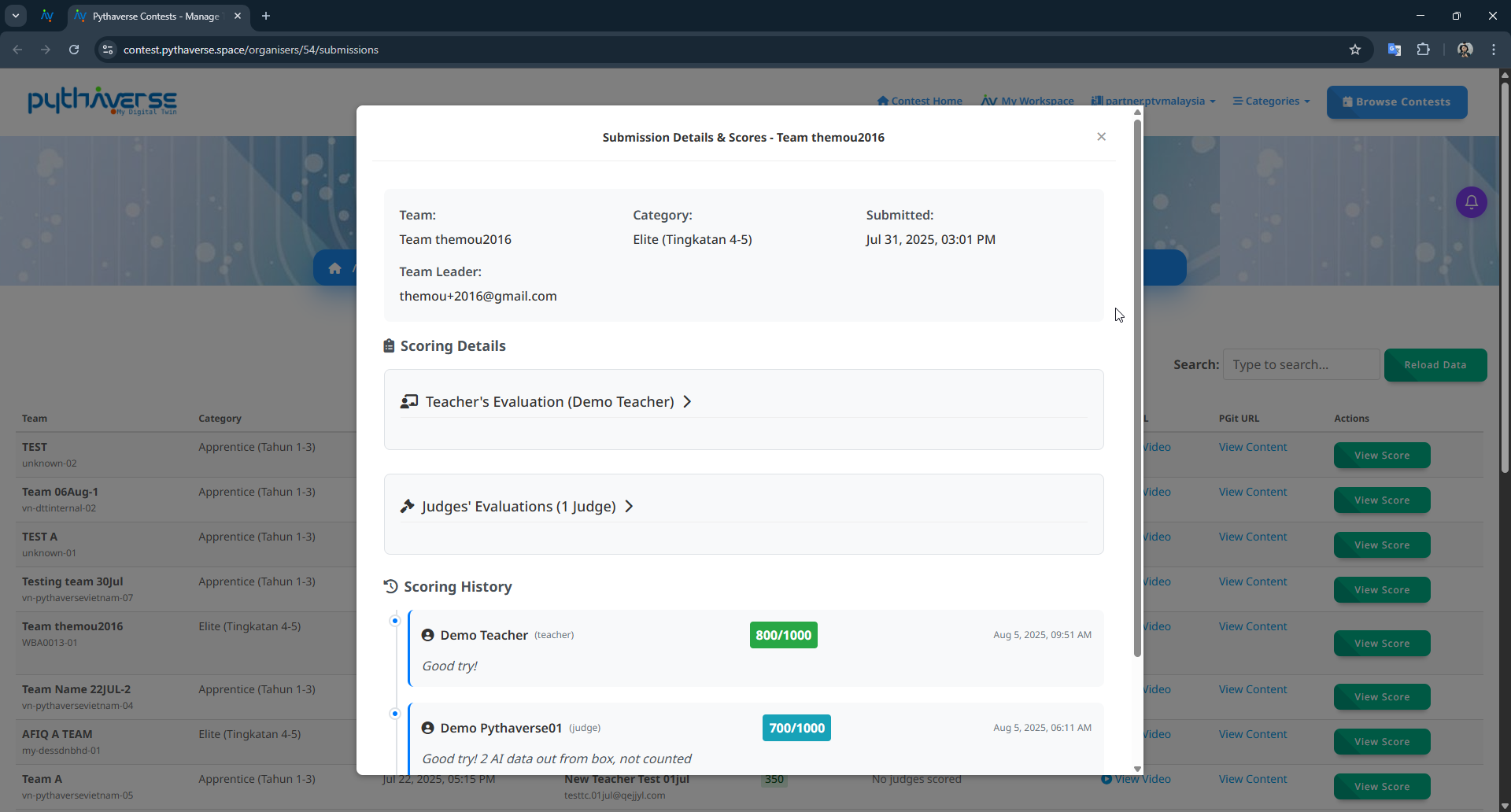Open View Content link for TEST A

coord(1253,537)
